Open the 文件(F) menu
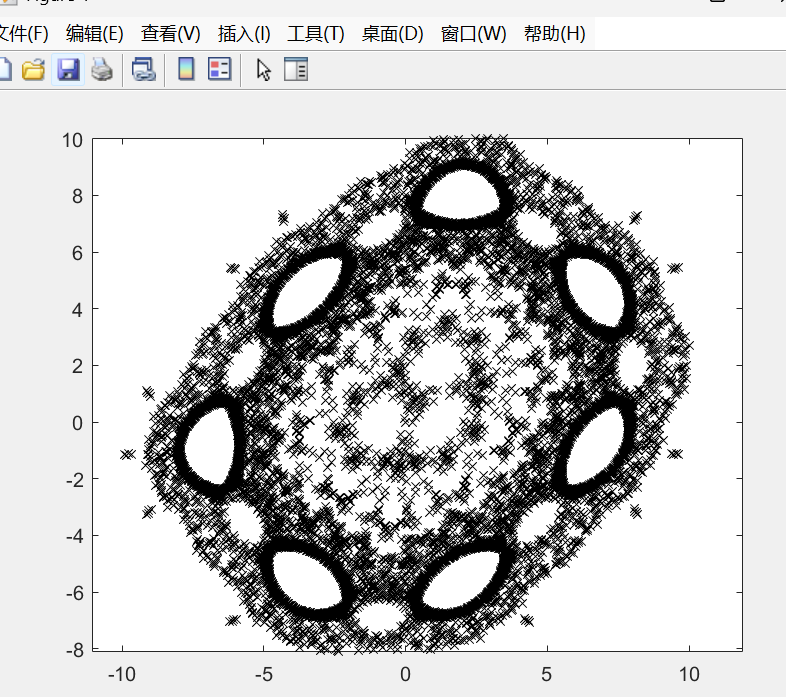Screen dimensions: 786x697 [x=22, y=33]
